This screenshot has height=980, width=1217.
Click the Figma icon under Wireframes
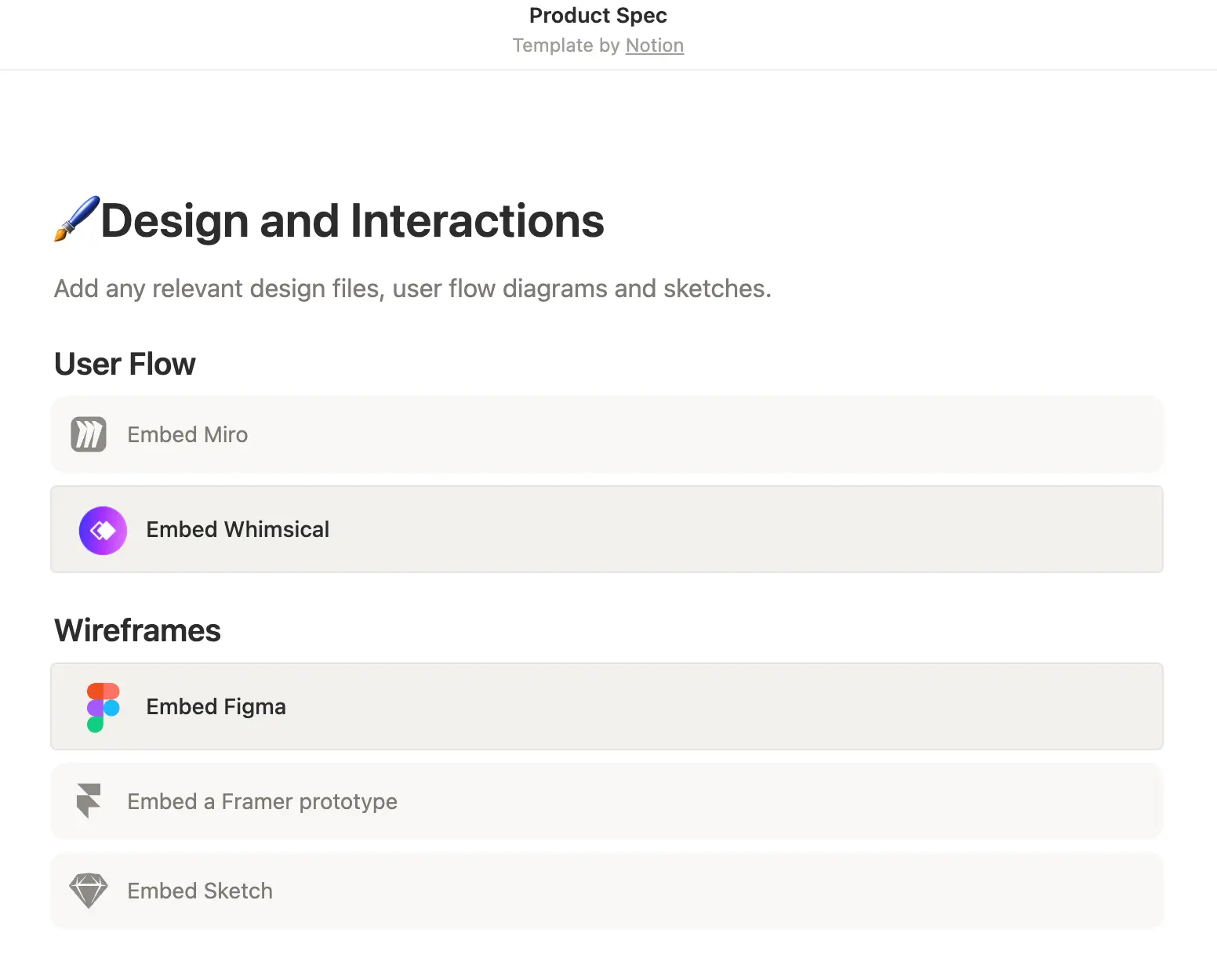click(x=102, y=706)
